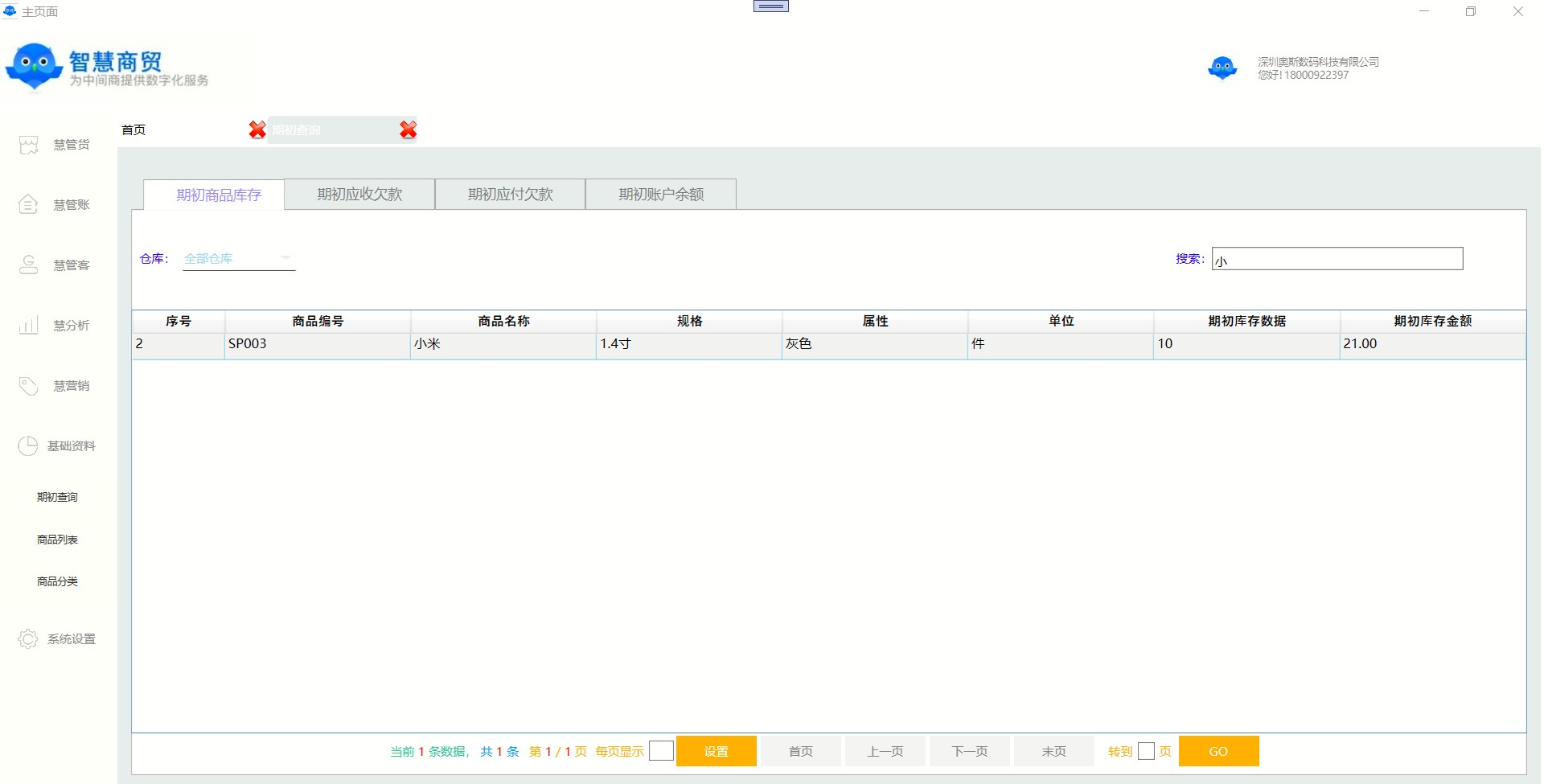1544x784 pixels.
Task: Click the top center handle bar
Action: click(771, 6)
